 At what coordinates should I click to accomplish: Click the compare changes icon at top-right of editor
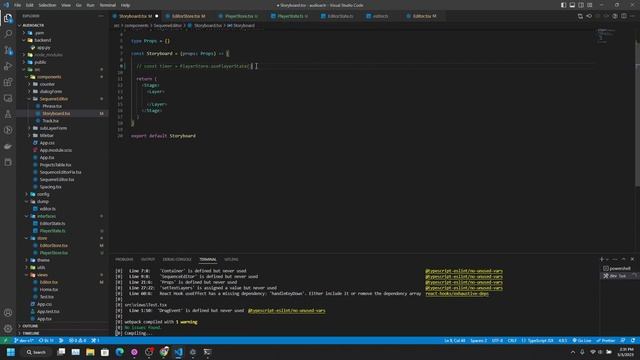(x=580, y=16)
